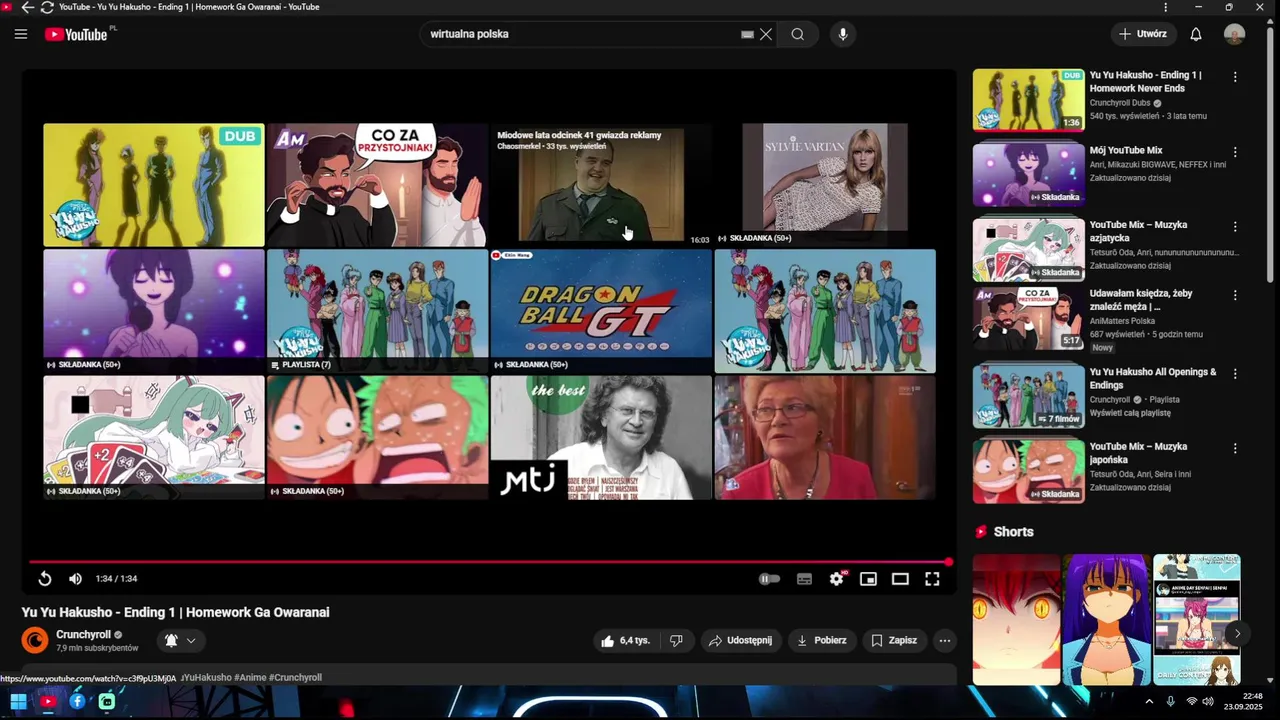Save video with Zapisz
1280x720 pixels.
[x=894, y=640]
